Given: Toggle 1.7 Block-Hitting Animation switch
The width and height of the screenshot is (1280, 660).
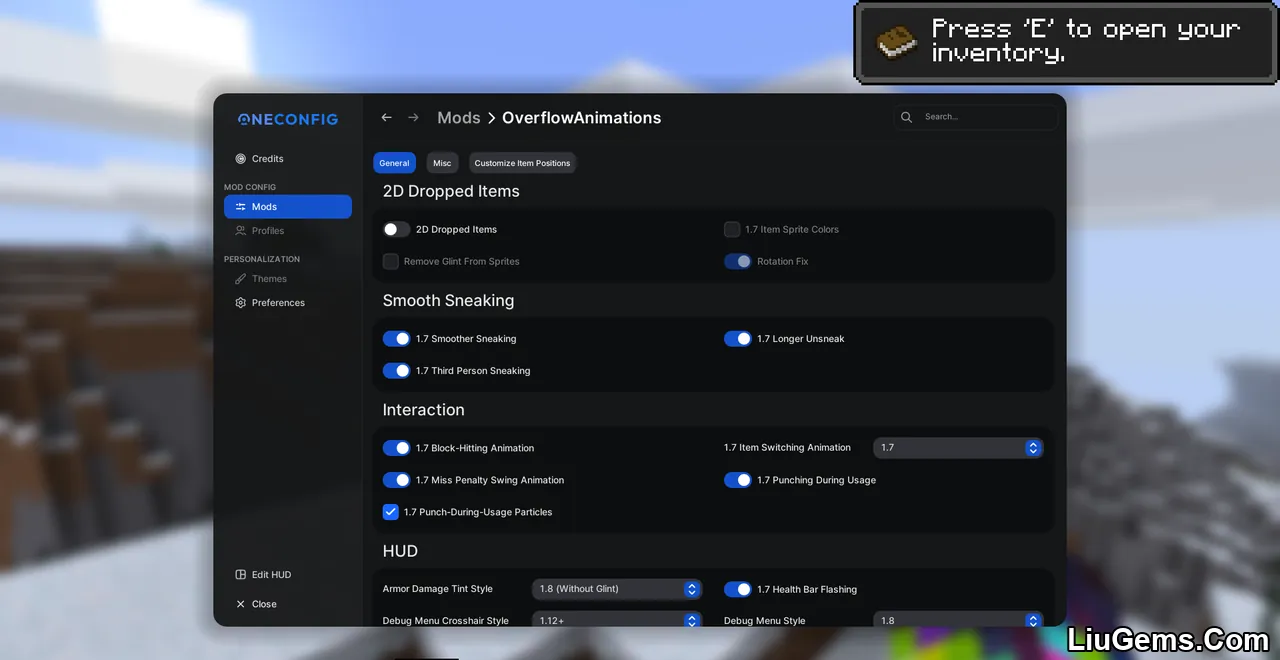Looking at the screenshot, I should click(396, 448).
